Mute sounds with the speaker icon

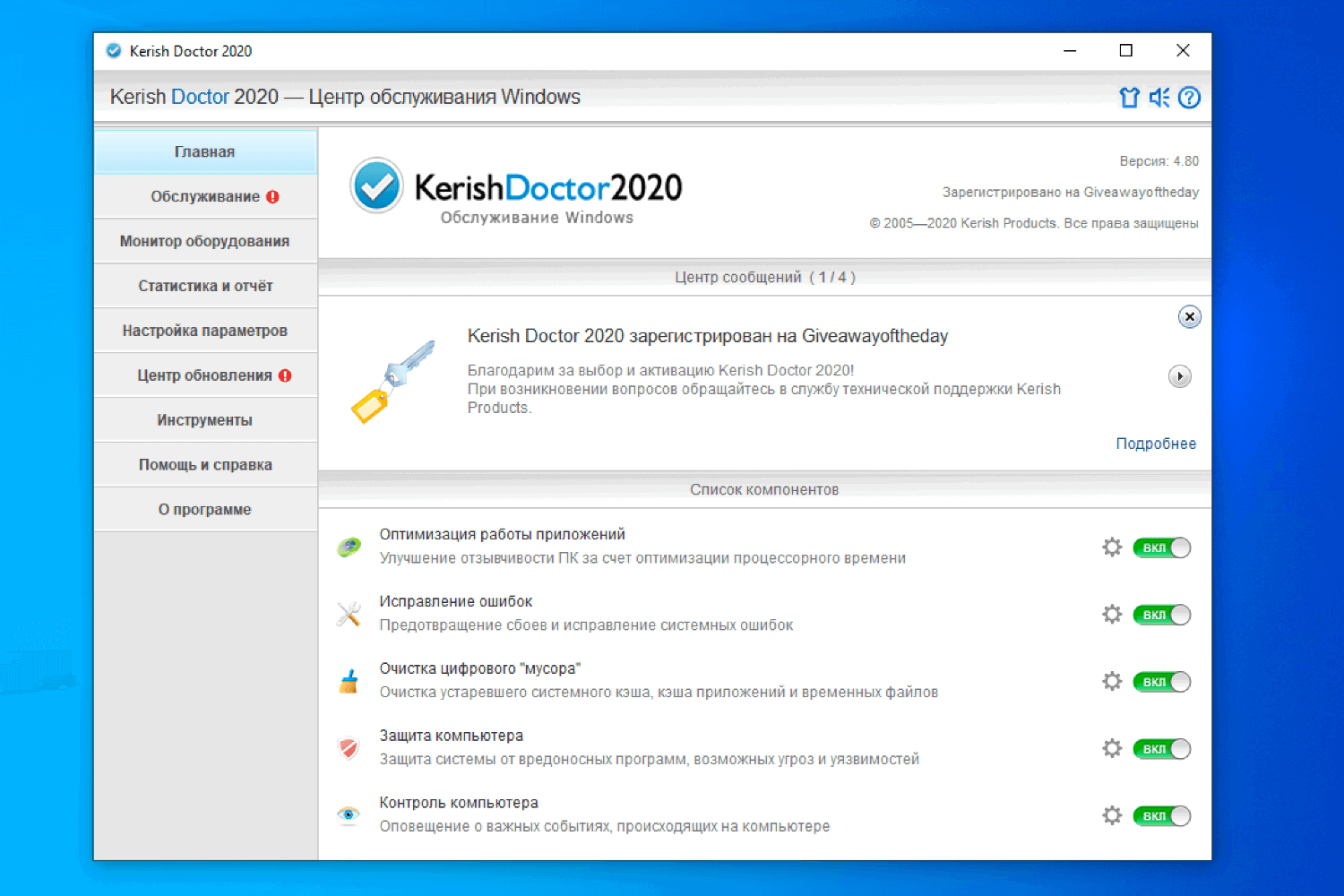(1159, 98)
